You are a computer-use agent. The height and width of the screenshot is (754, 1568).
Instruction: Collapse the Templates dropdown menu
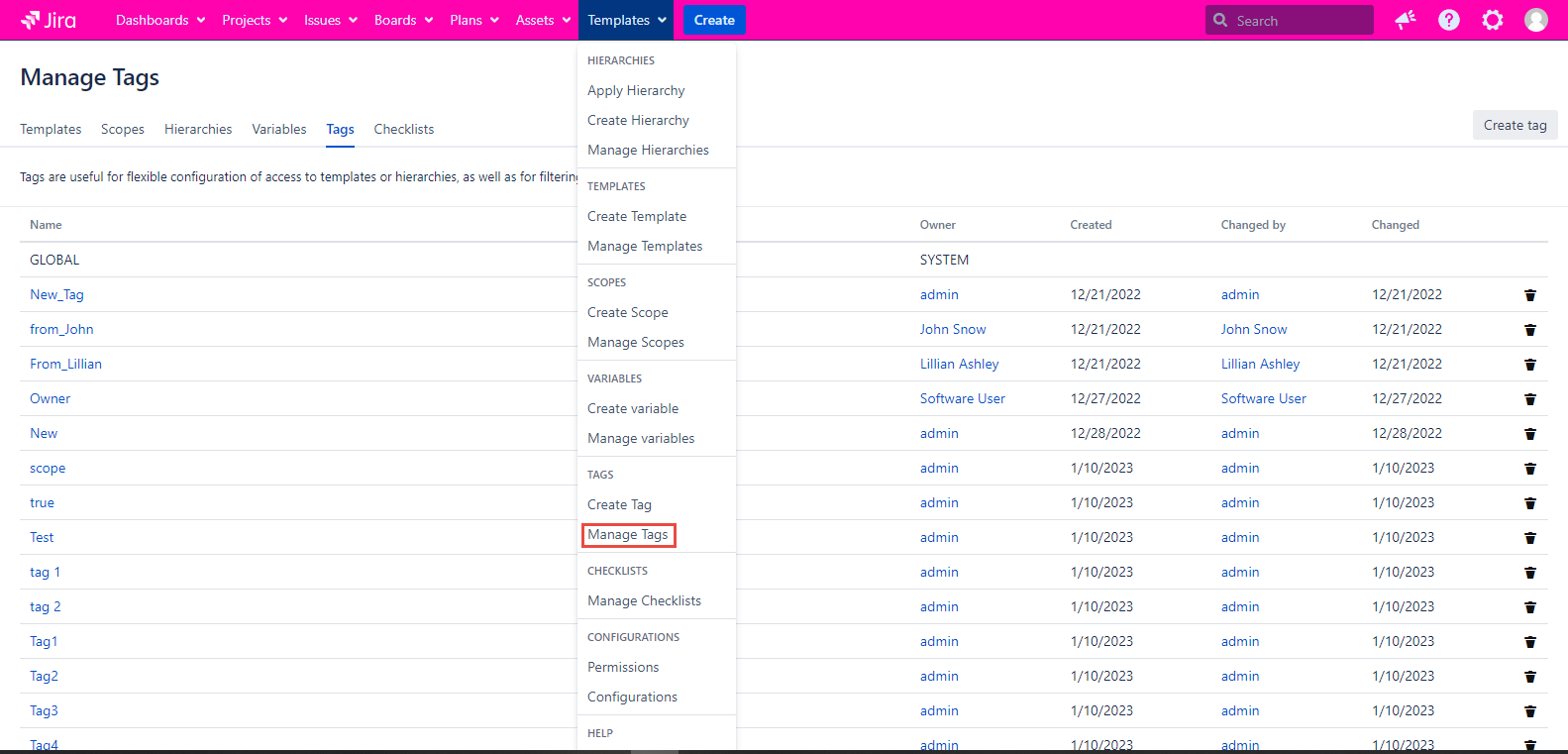[x=626, y=20]
